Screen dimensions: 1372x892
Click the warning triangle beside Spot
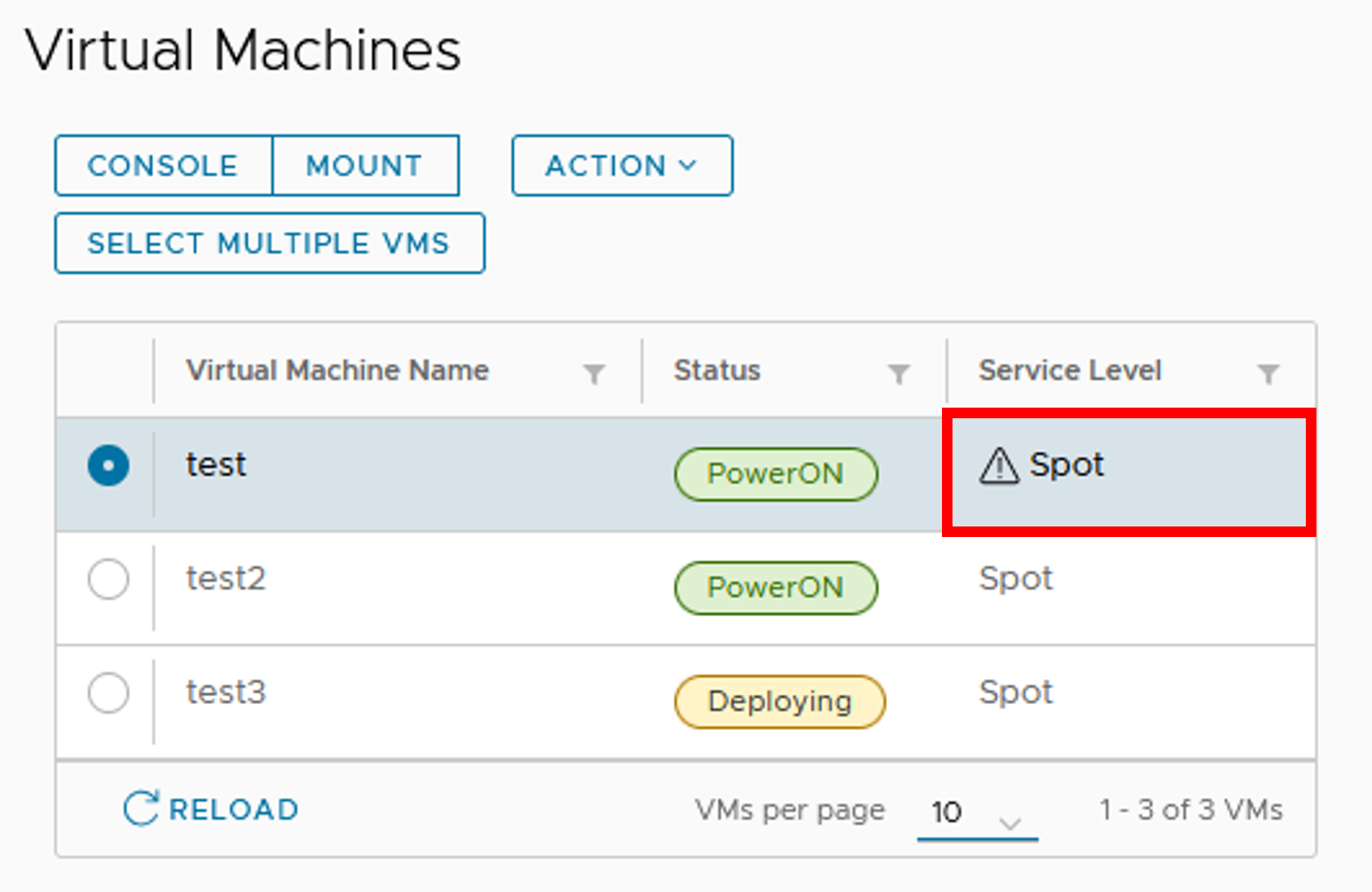point(998,466)
